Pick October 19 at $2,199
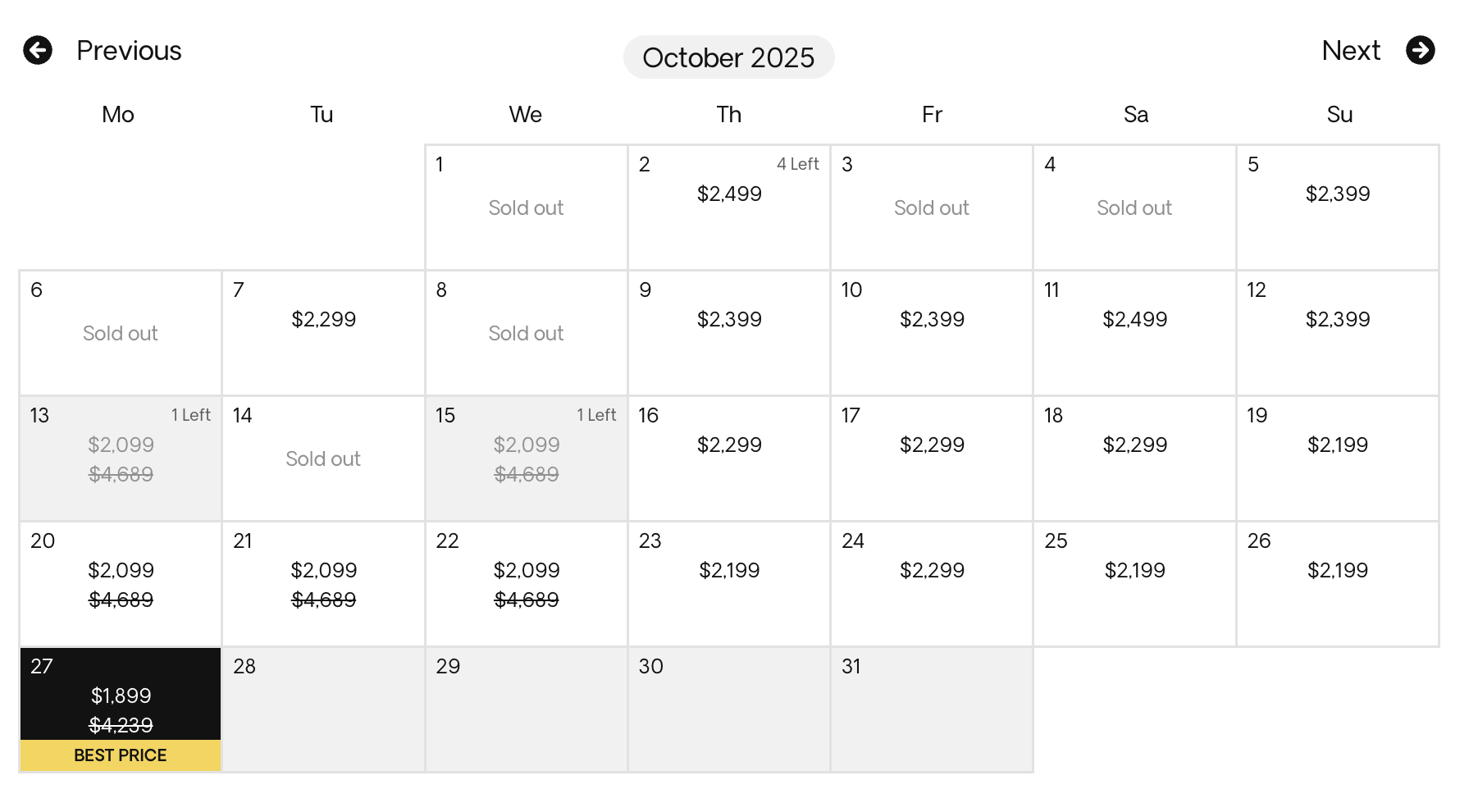Viewport: 1478px width, 812px height. 1337,458
